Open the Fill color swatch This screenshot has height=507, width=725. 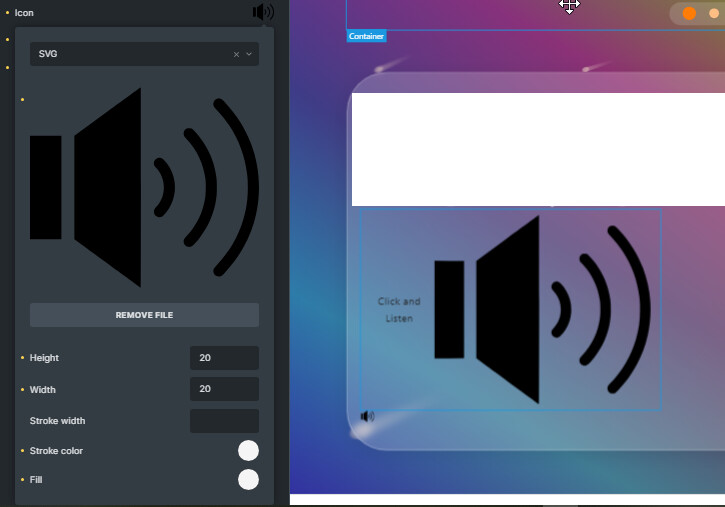click(248, 480)
